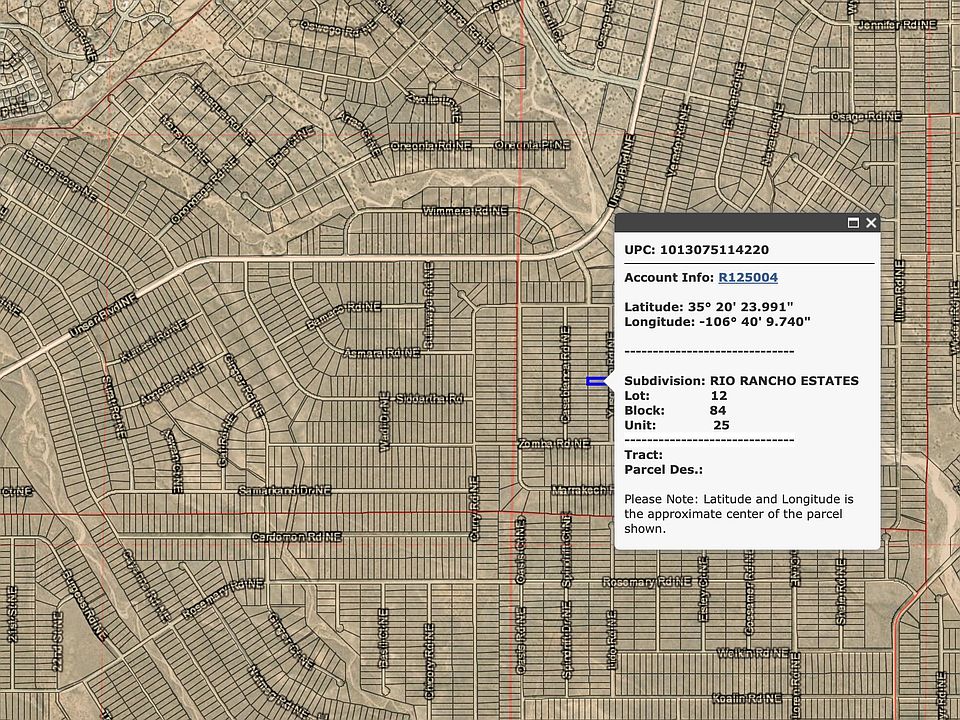Click the Unser Blvd NE label at left
The height and width of the screenshot is (720, 960).
102,315
